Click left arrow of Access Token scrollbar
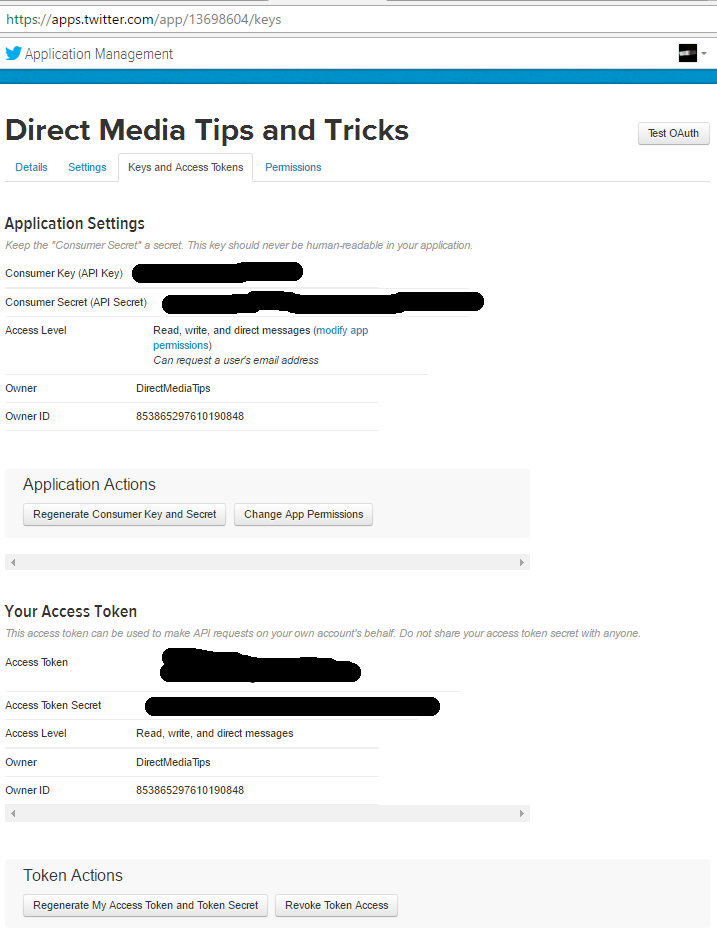 pos(13,813)
